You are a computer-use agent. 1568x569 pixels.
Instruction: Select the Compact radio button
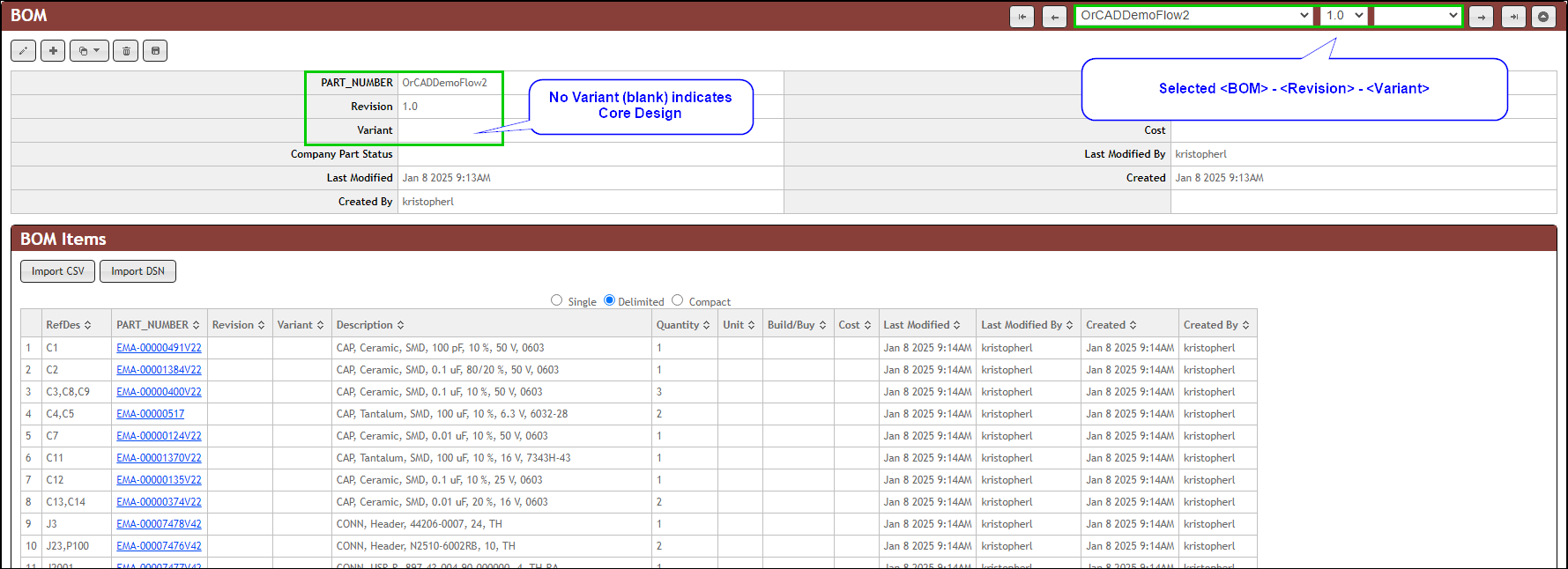677,300
